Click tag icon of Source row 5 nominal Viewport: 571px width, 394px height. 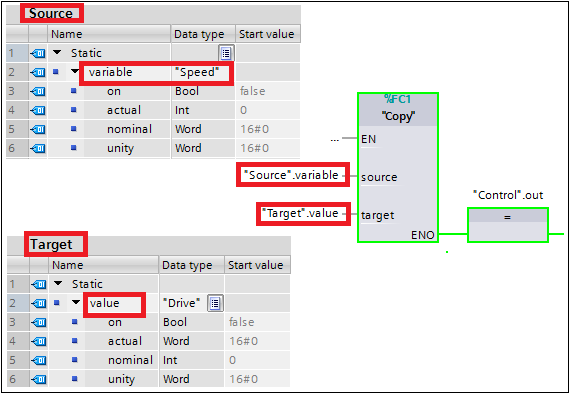38,129
